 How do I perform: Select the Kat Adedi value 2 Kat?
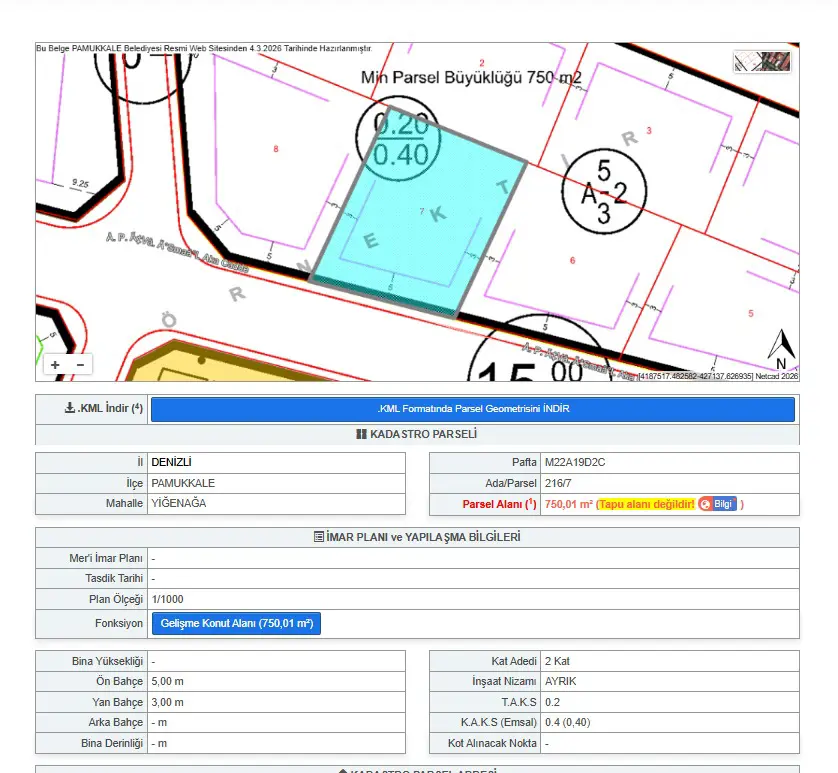coord(557,661)
